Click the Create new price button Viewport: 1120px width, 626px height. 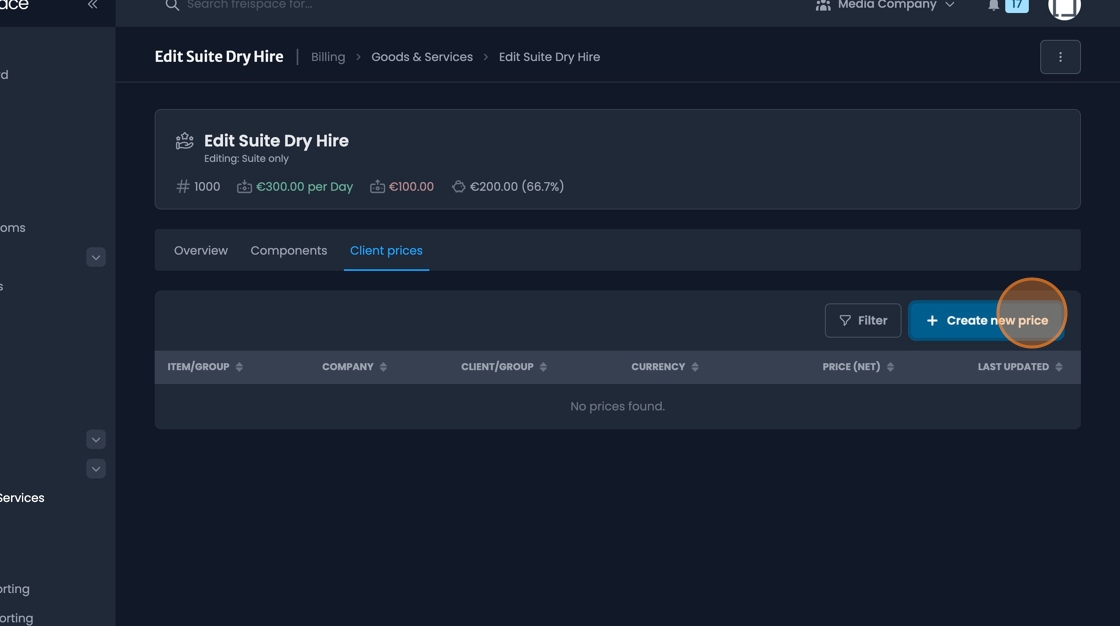[x=986, y=319]
